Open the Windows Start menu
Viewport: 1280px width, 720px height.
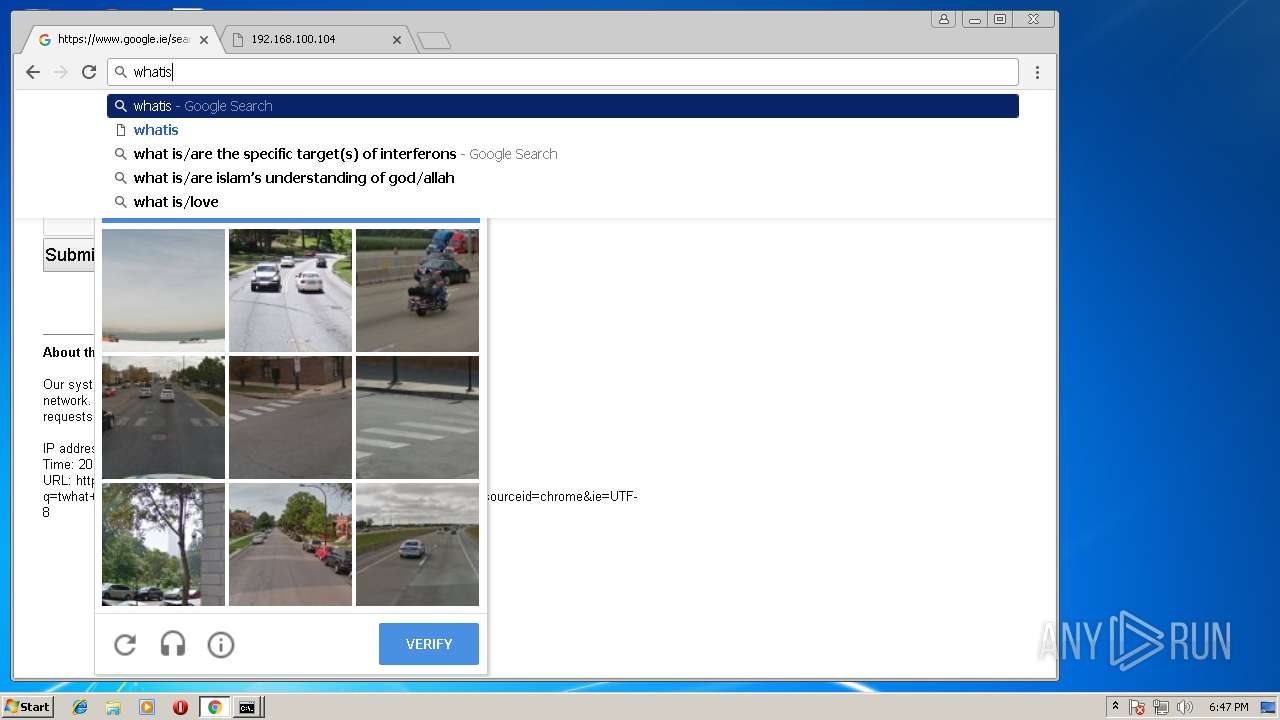(x=27, y=707)
